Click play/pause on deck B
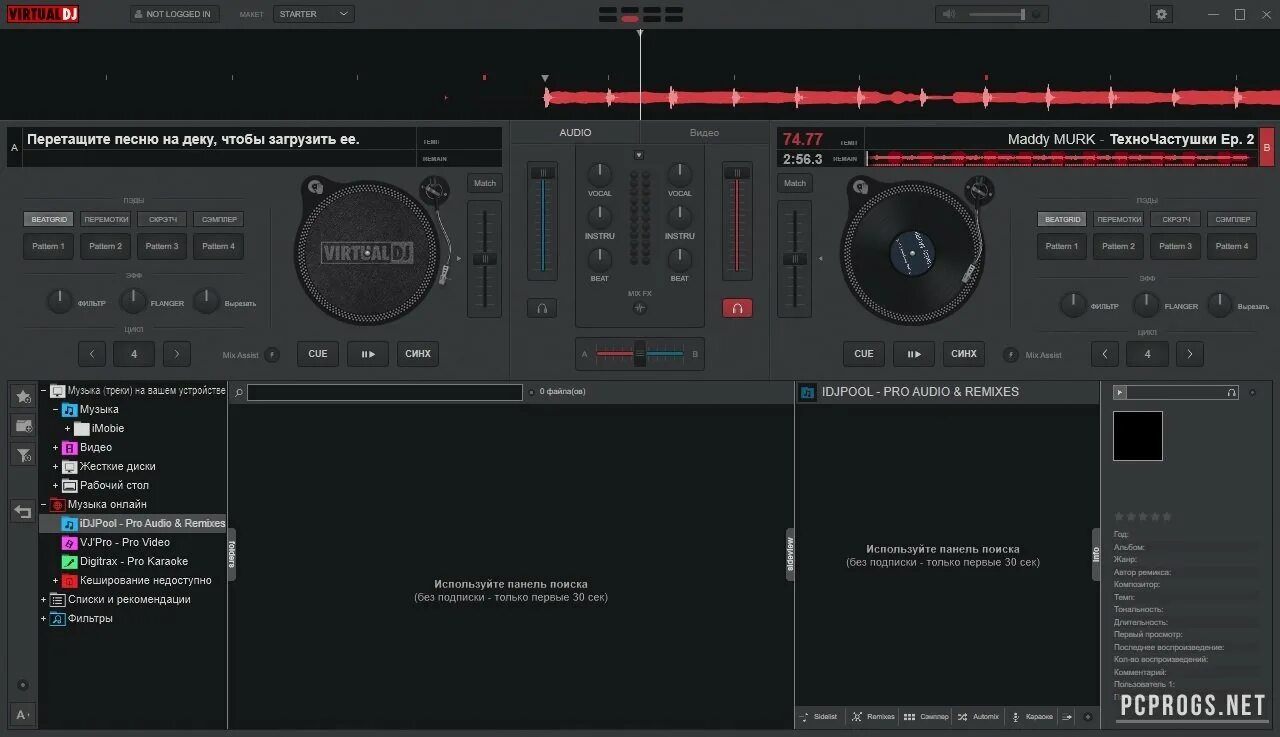Image resolution: width=1280 pixels, height=737 pixels. (913, 354)
